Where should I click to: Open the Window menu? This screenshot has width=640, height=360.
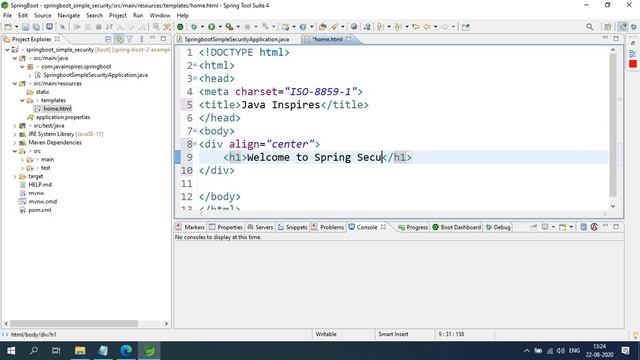[x=160, y=15]
